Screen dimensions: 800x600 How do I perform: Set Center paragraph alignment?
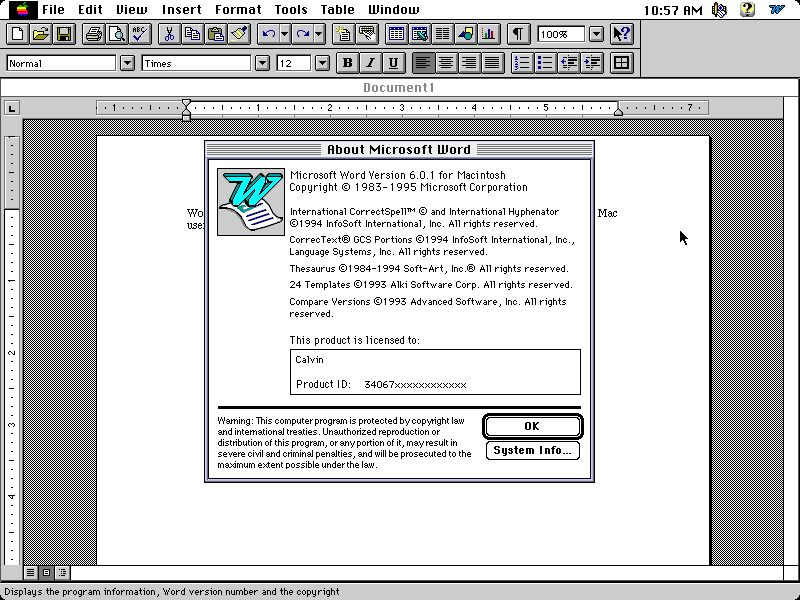pos(446,63)
